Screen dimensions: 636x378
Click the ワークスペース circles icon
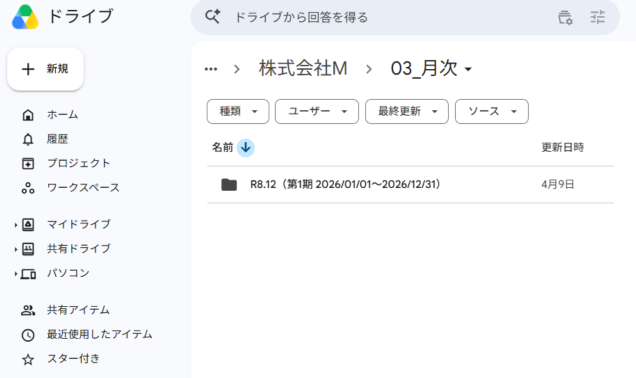(28, 188)
